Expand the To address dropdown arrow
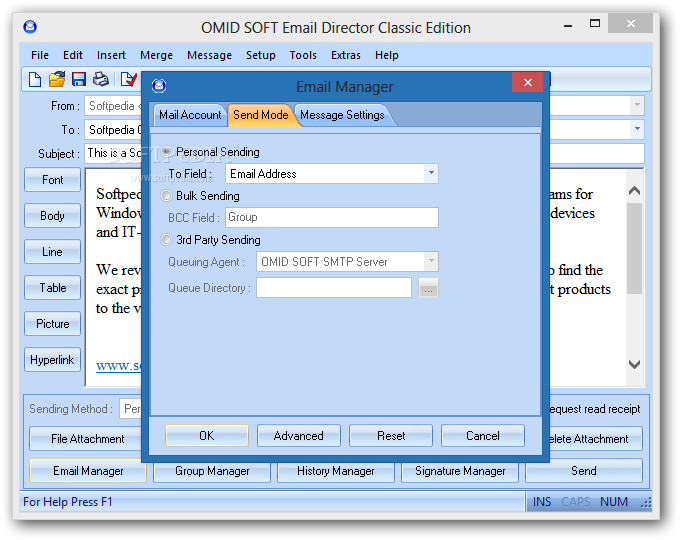Viewport: 680px width, 540px height. (x=637, y=129)
